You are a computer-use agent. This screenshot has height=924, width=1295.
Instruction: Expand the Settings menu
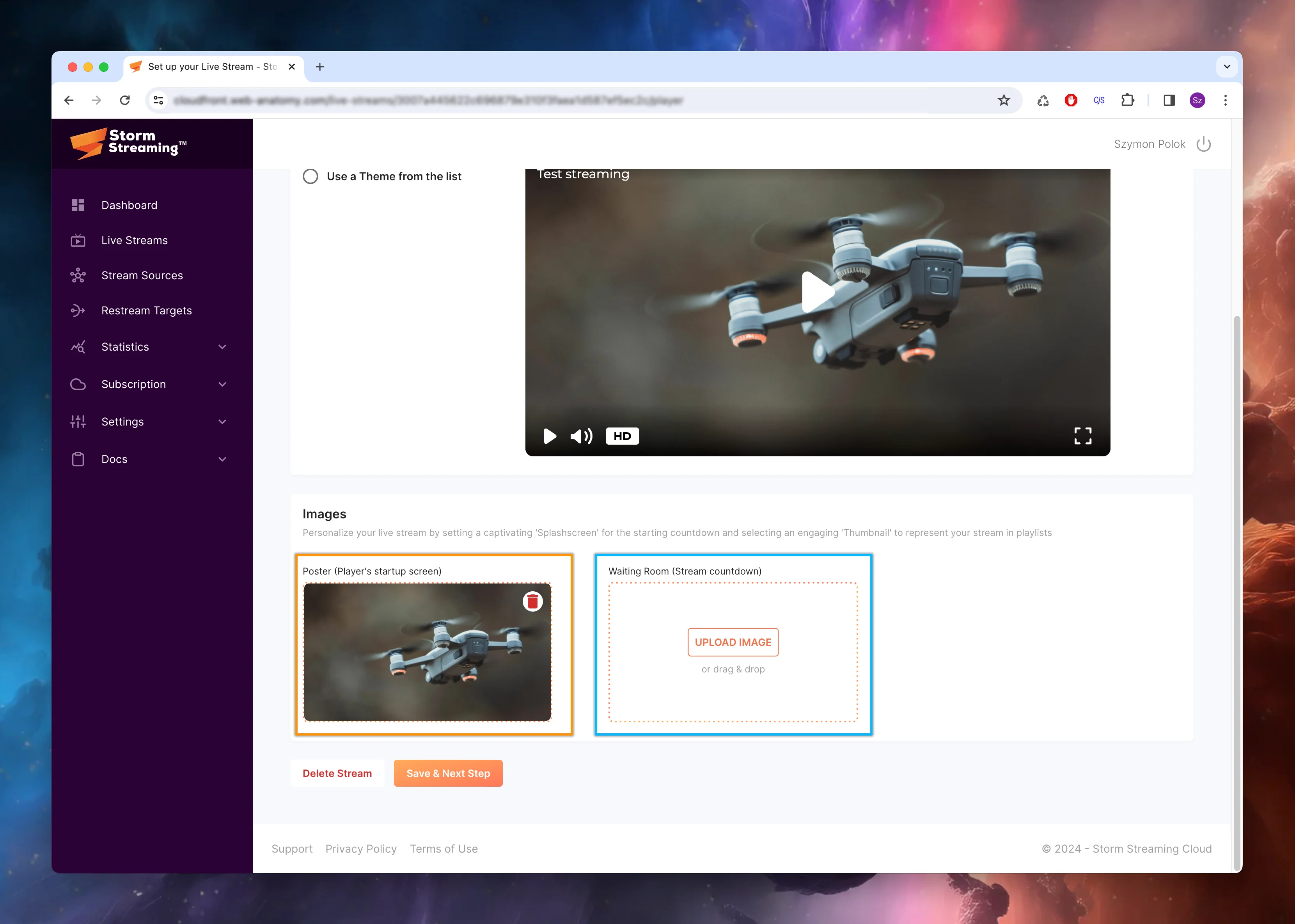click(x=122, y=422)
